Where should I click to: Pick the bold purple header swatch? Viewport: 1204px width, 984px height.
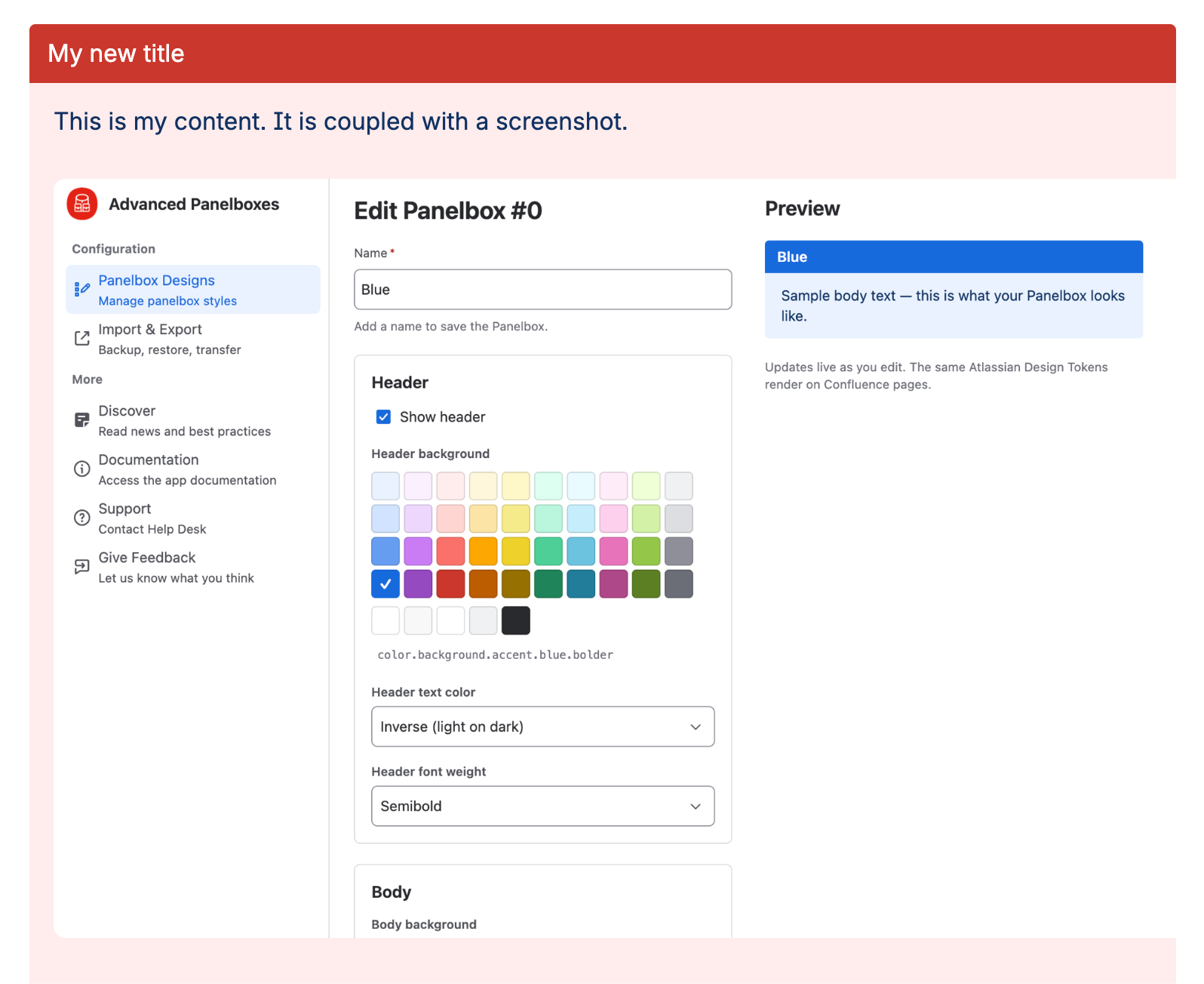coord(418,584)
